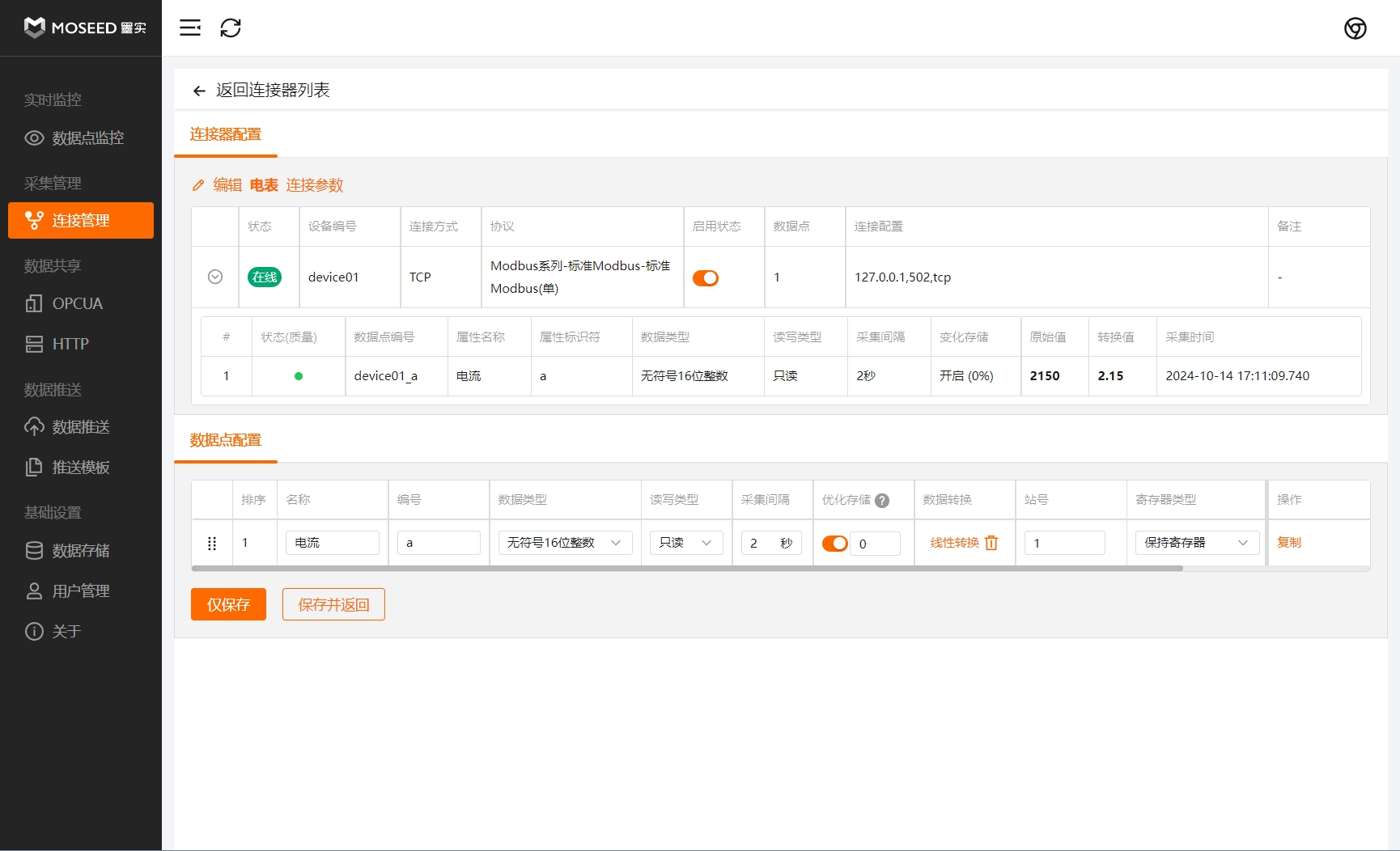Screen dimensions: 1400x851
Task: Open the 无符号16位整数 data type dropdown
Action: (565, 543)
